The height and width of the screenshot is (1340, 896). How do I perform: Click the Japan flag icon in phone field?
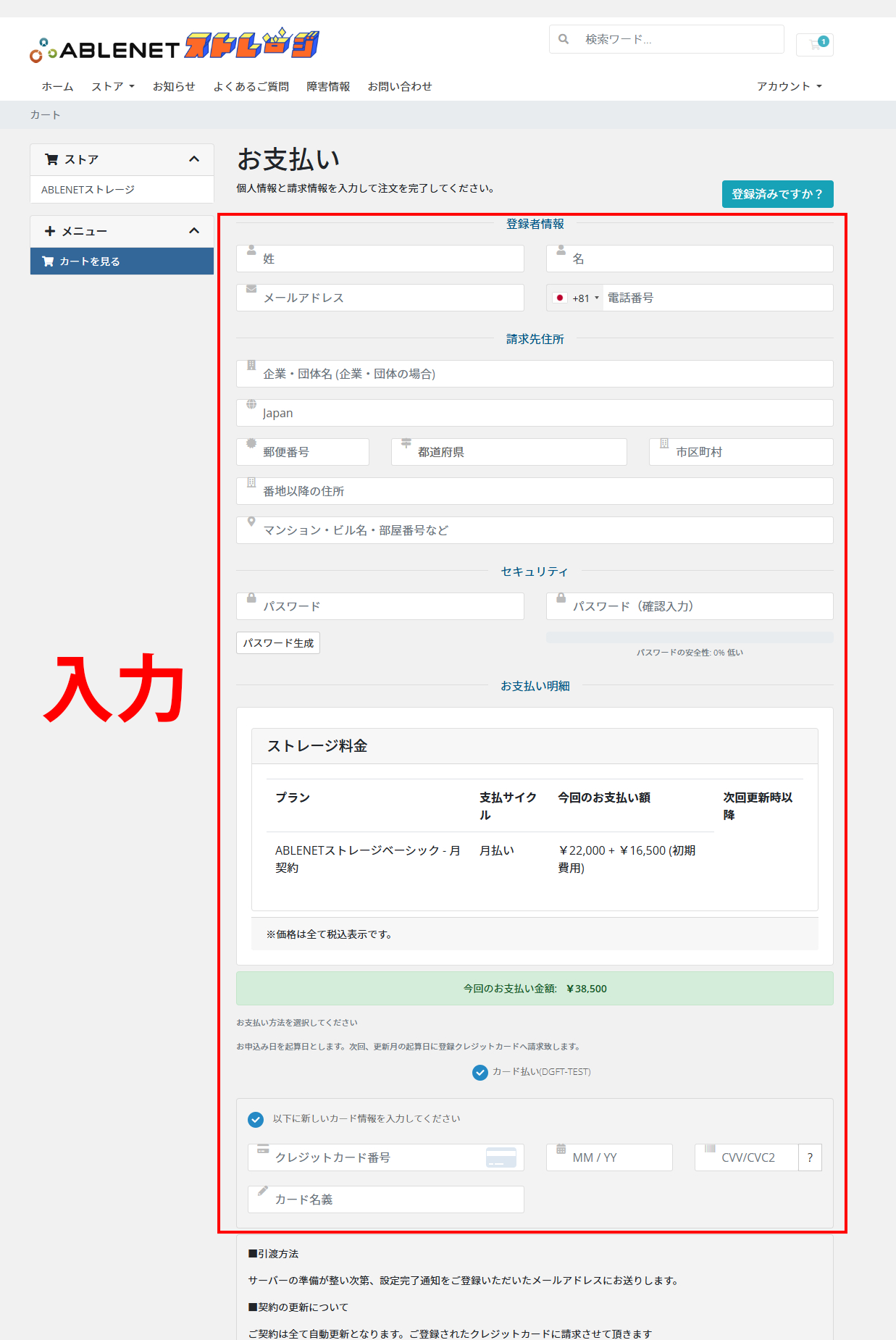tap(559, 298)
